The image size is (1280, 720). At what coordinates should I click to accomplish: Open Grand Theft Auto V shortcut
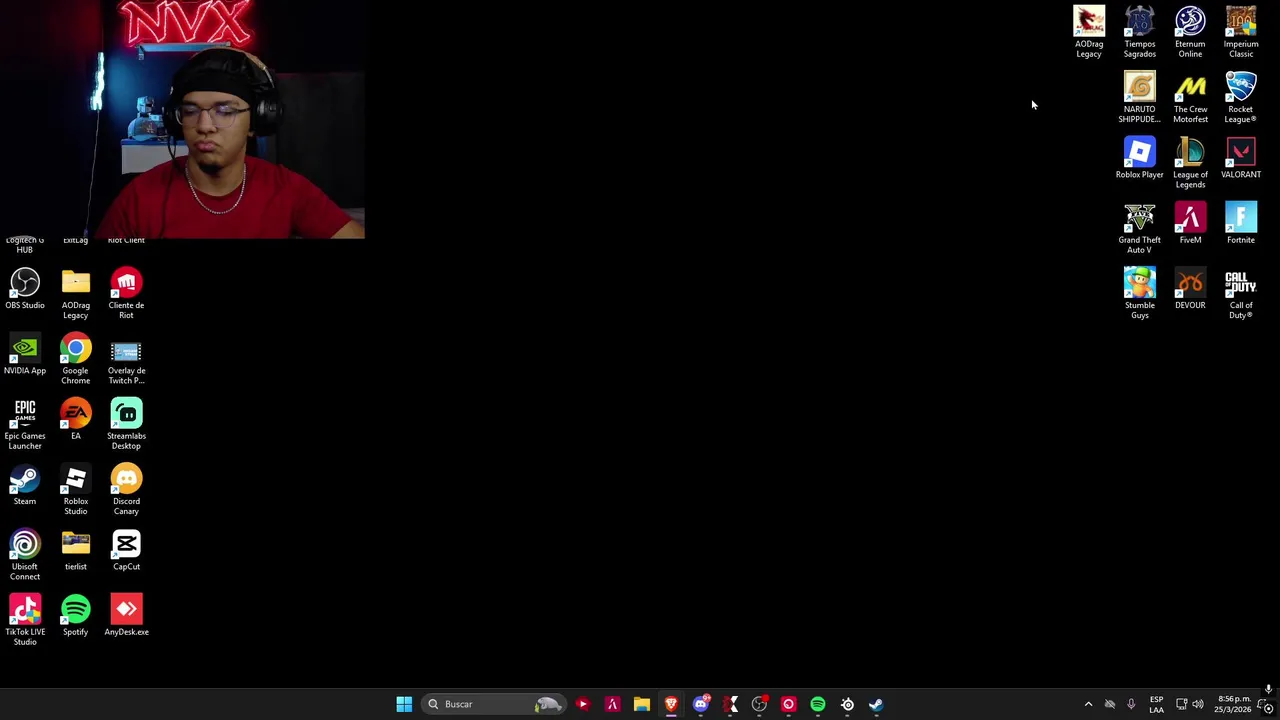[1139, 228]
